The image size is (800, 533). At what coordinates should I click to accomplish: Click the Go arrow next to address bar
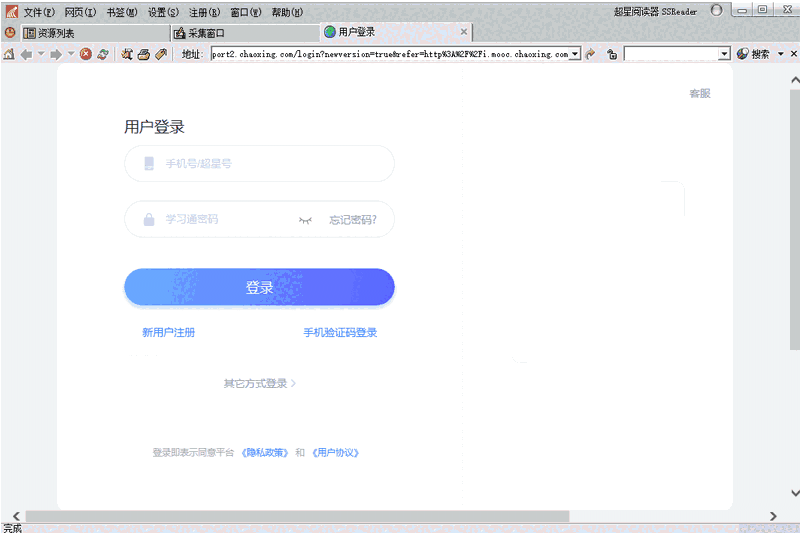click(591, 54)
